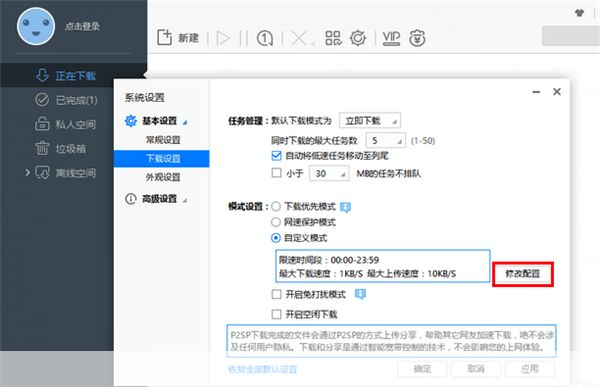
Task: Click the scheduled task clock icon
Action: click(265, 38)
